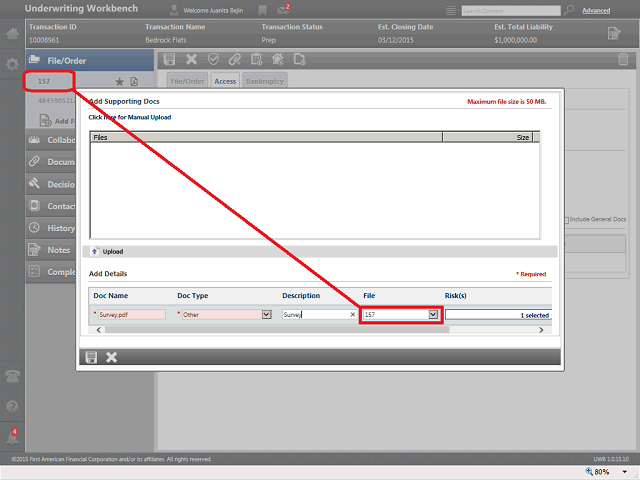Click the star favorite icon for 157
Screen dimensions: 640x480
(119, 82)
